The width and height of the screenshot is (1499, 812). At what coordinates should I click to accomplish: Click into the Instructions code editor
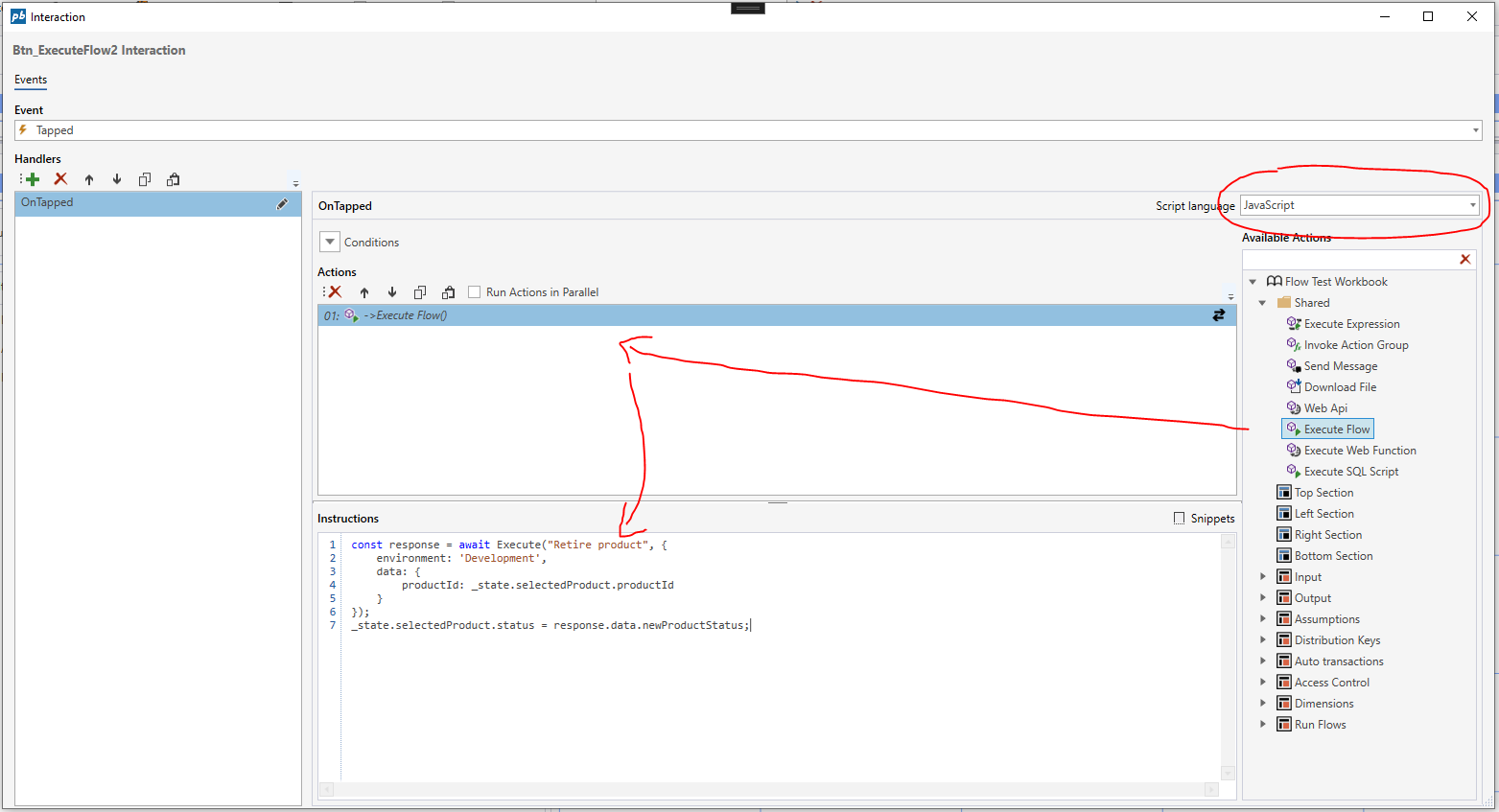tap(767, 690)
